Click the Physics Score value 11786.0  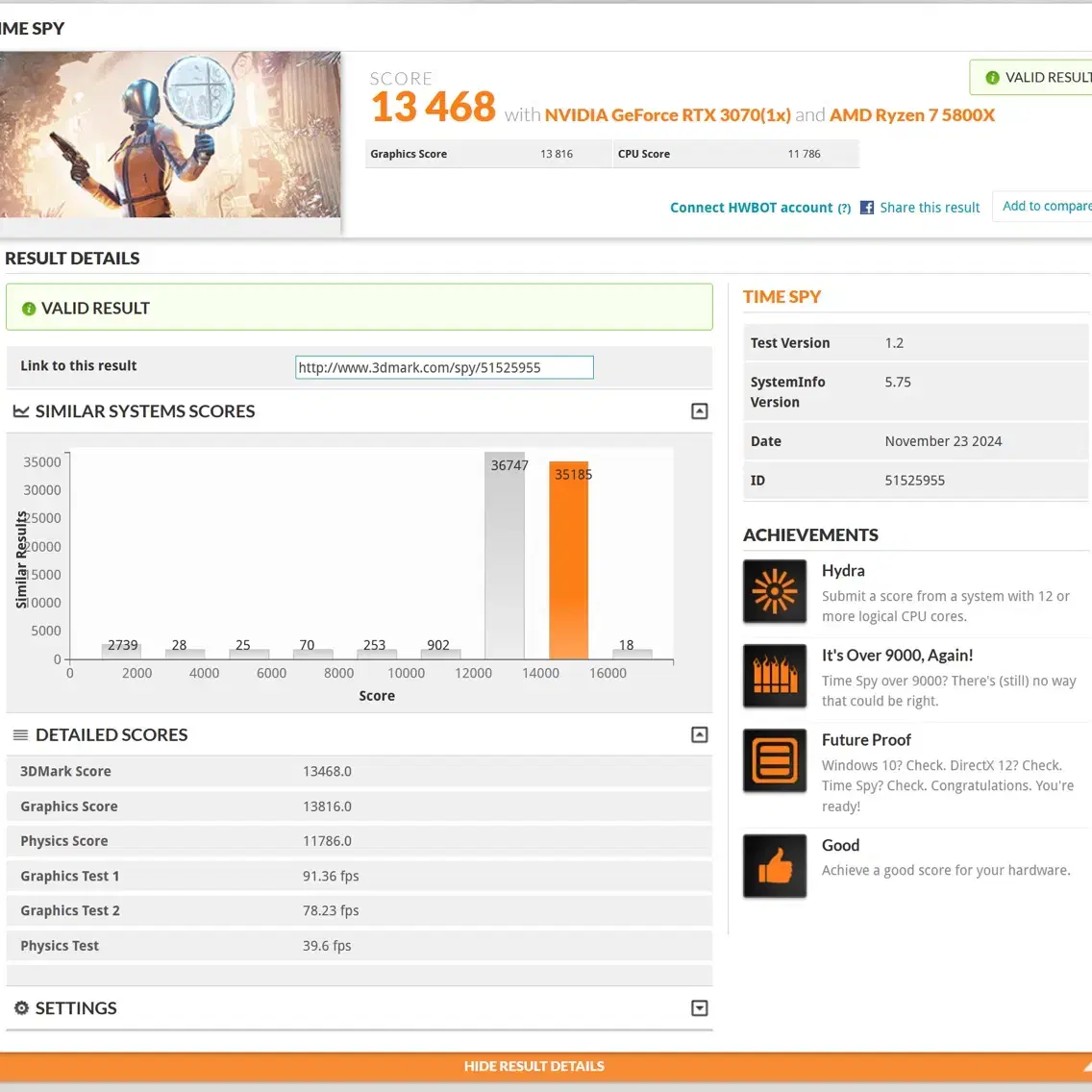point(327,841)
